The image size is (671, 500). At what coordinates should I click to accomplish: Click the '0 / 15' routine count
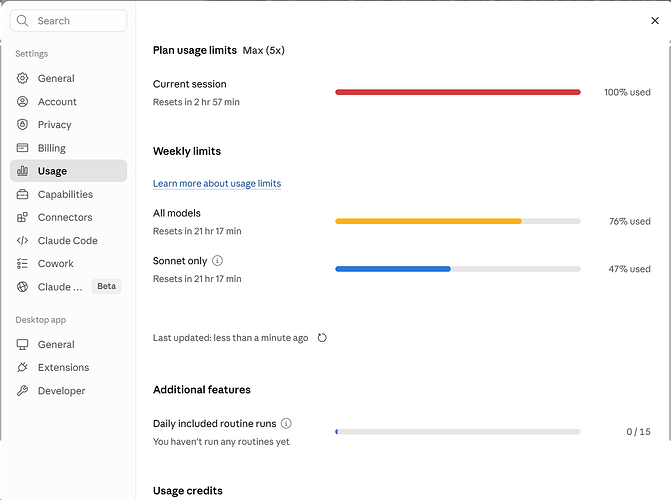(x=638, y=432)
